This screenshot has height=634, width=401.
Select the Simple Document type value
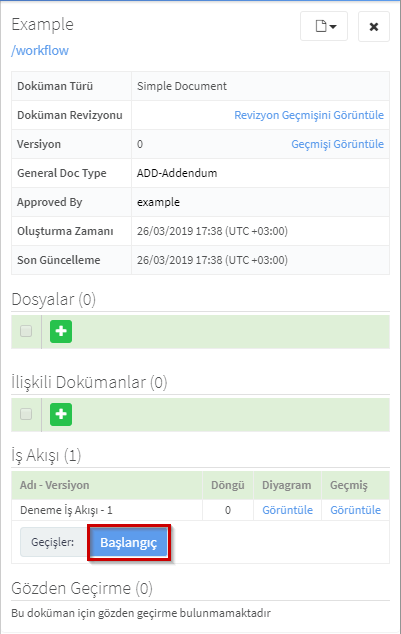pyautogui.click(x=182, y=86)
